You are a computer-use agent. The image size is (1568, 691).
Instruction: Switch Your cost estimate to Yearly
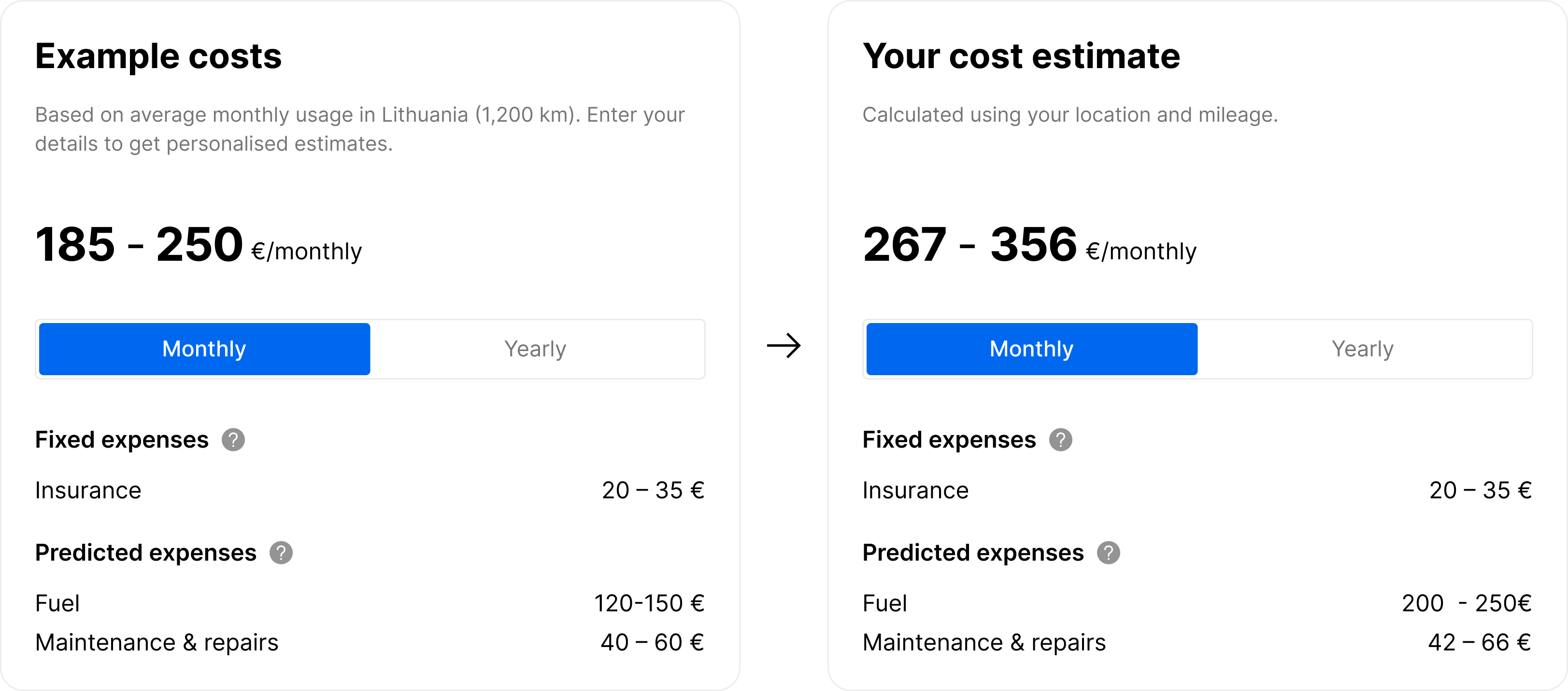tap(1363, 349)
